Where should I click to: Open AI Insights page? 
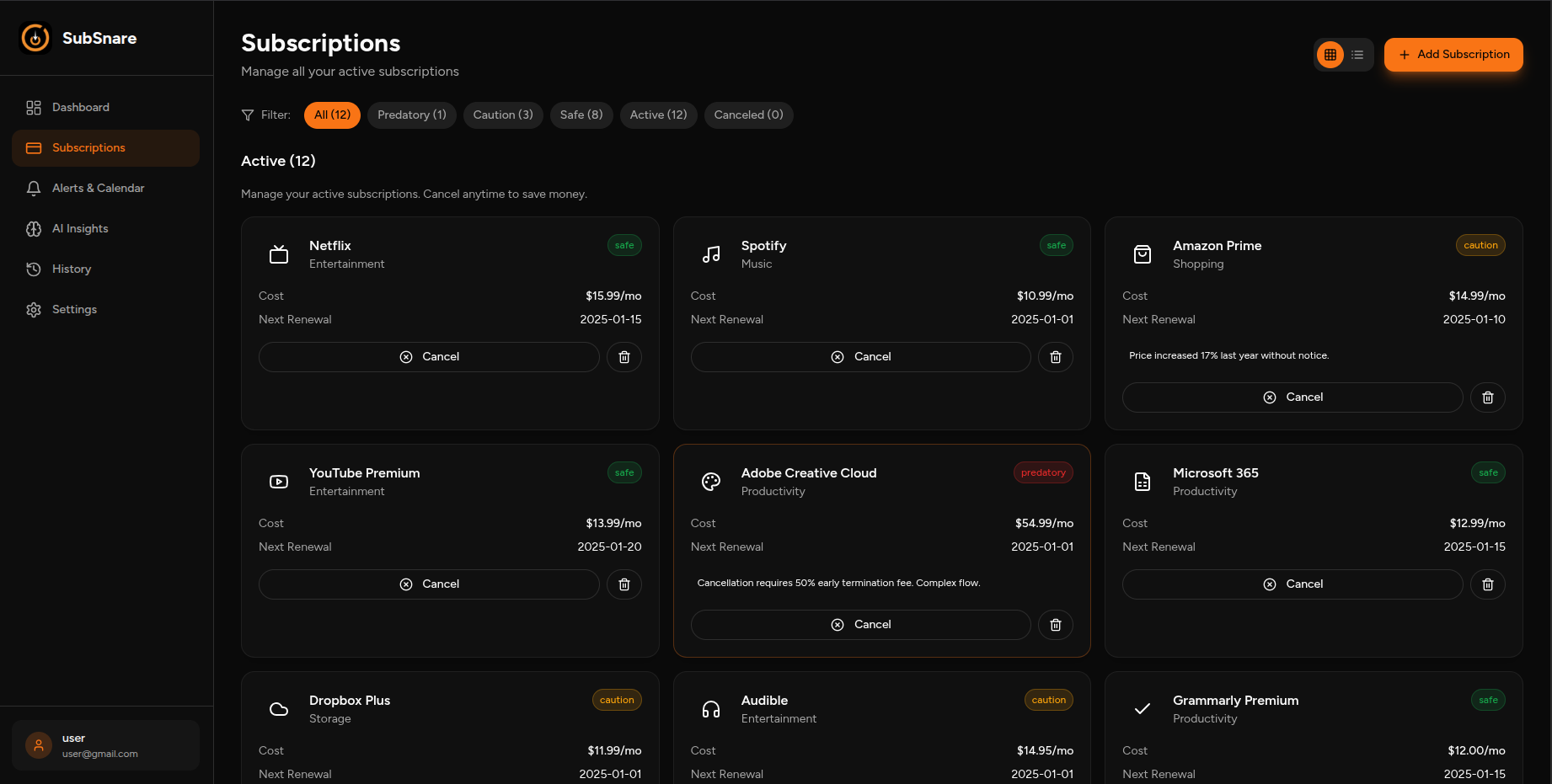pos(105,229)
